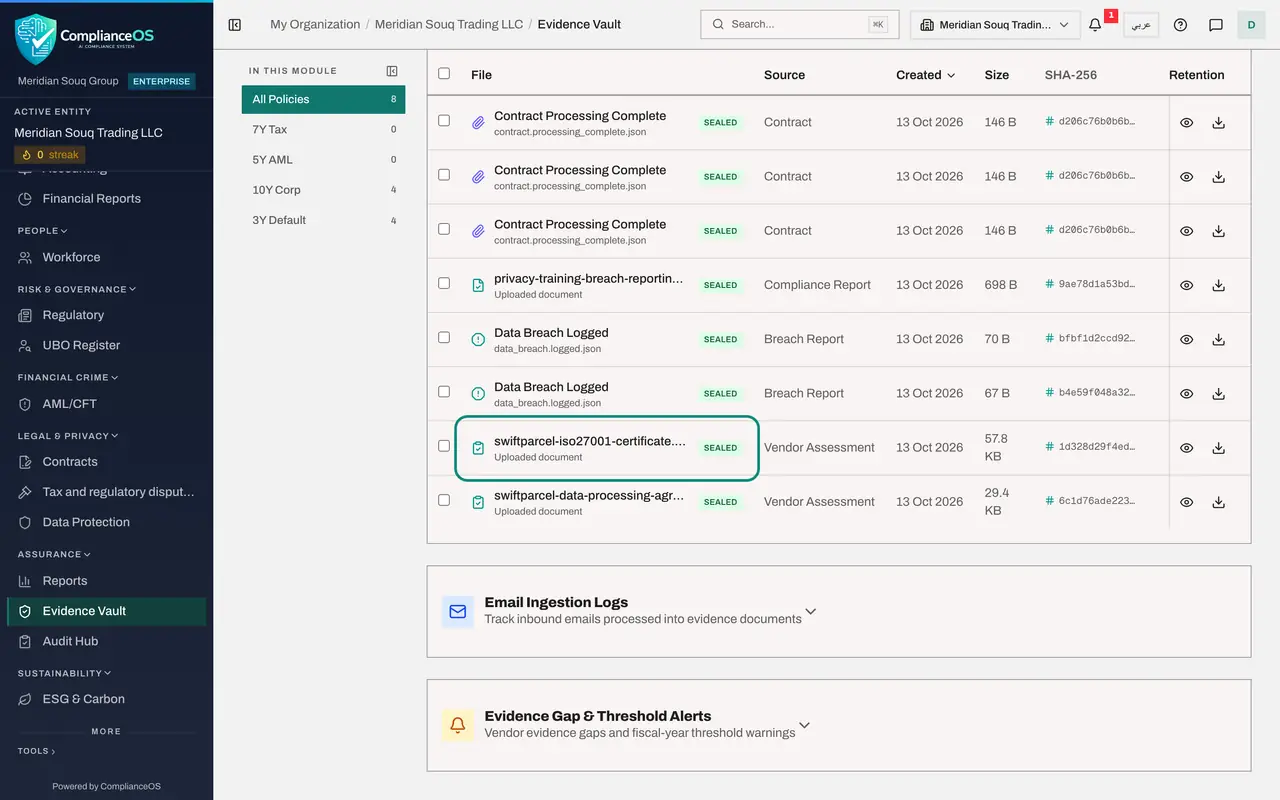Download the 67 B Data Breach Logged file

[1218, 393]
